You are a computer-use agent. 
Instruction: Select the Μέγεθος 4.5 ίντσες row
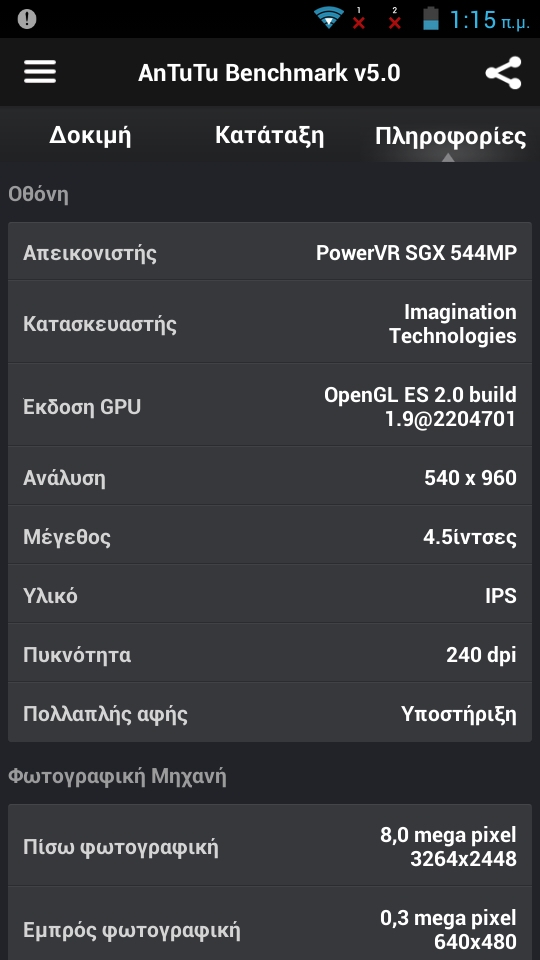pos(269,536)
